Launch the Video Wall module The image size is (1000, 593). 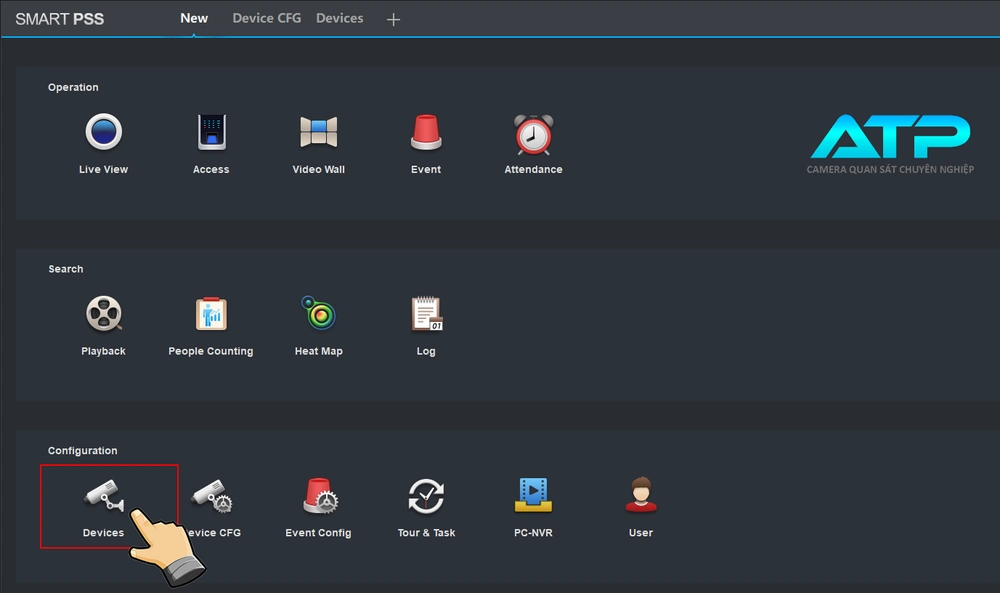pyautogui.click(x=319, y=133)
